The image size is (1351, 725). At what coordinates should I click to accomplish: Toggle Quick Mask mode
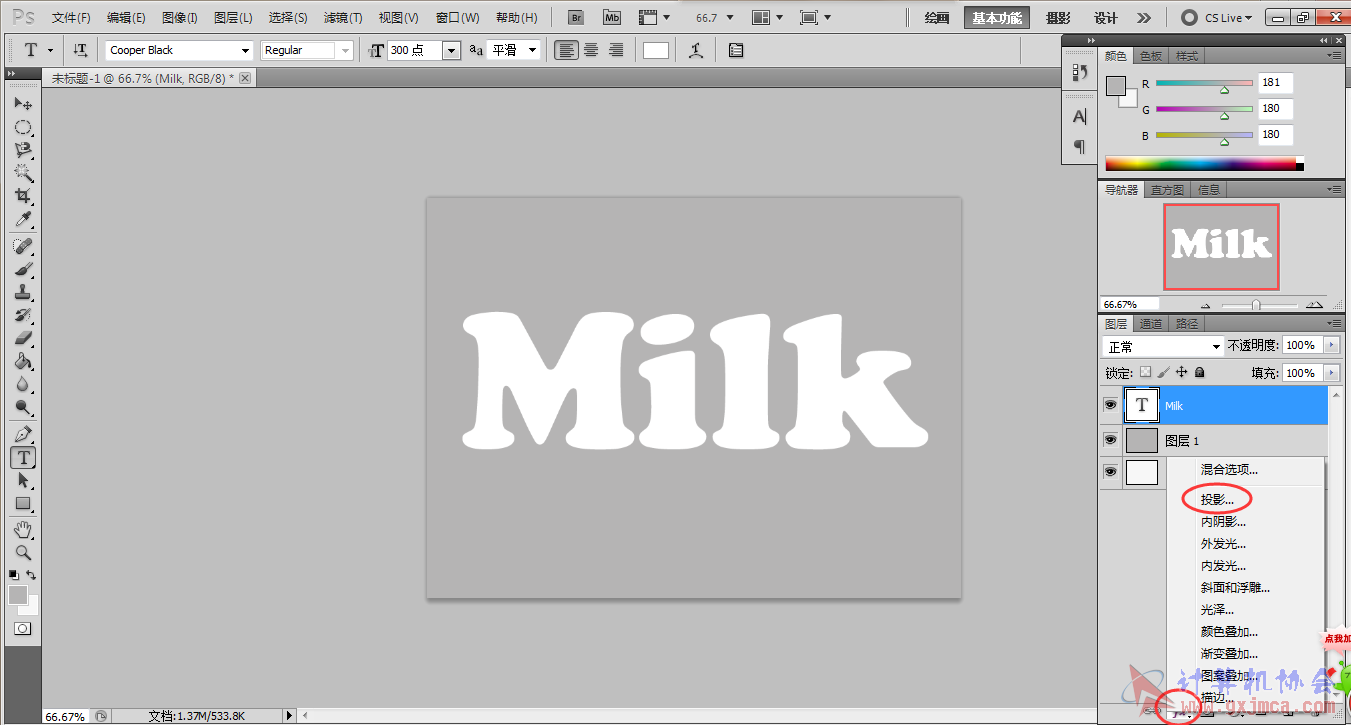[22, 629]
